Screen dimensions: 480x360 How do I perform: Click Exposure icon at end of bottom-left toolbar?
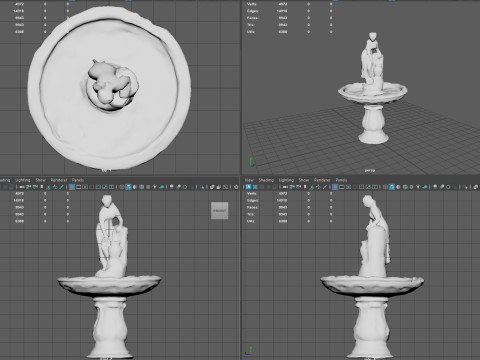tap(236, 187)
